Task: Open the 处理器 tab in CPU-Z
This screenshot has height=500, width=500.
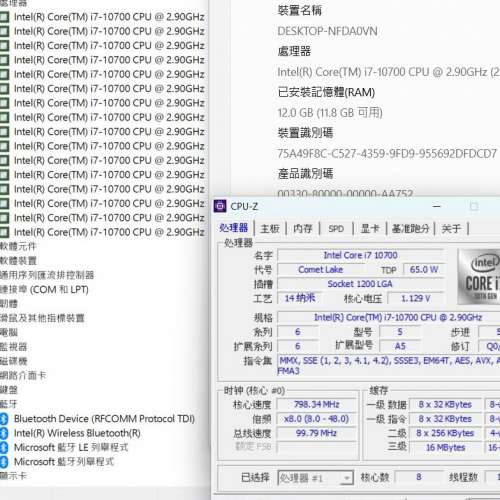Action: [x=233, y=228]
